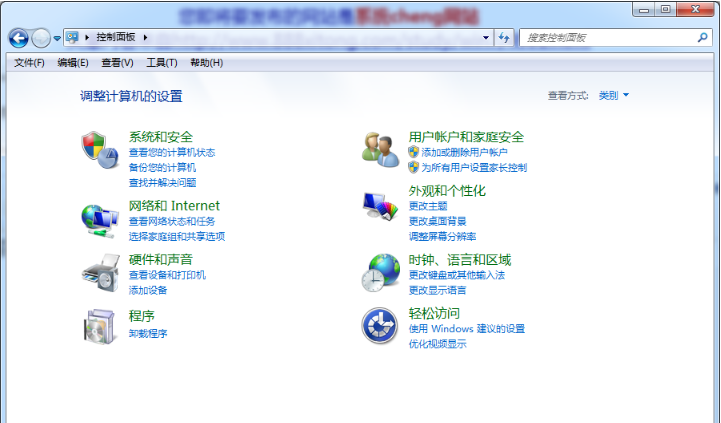The image size is (721, 423).
Task: Open the 类别 view-by dropdown
Action: point(613,95)
